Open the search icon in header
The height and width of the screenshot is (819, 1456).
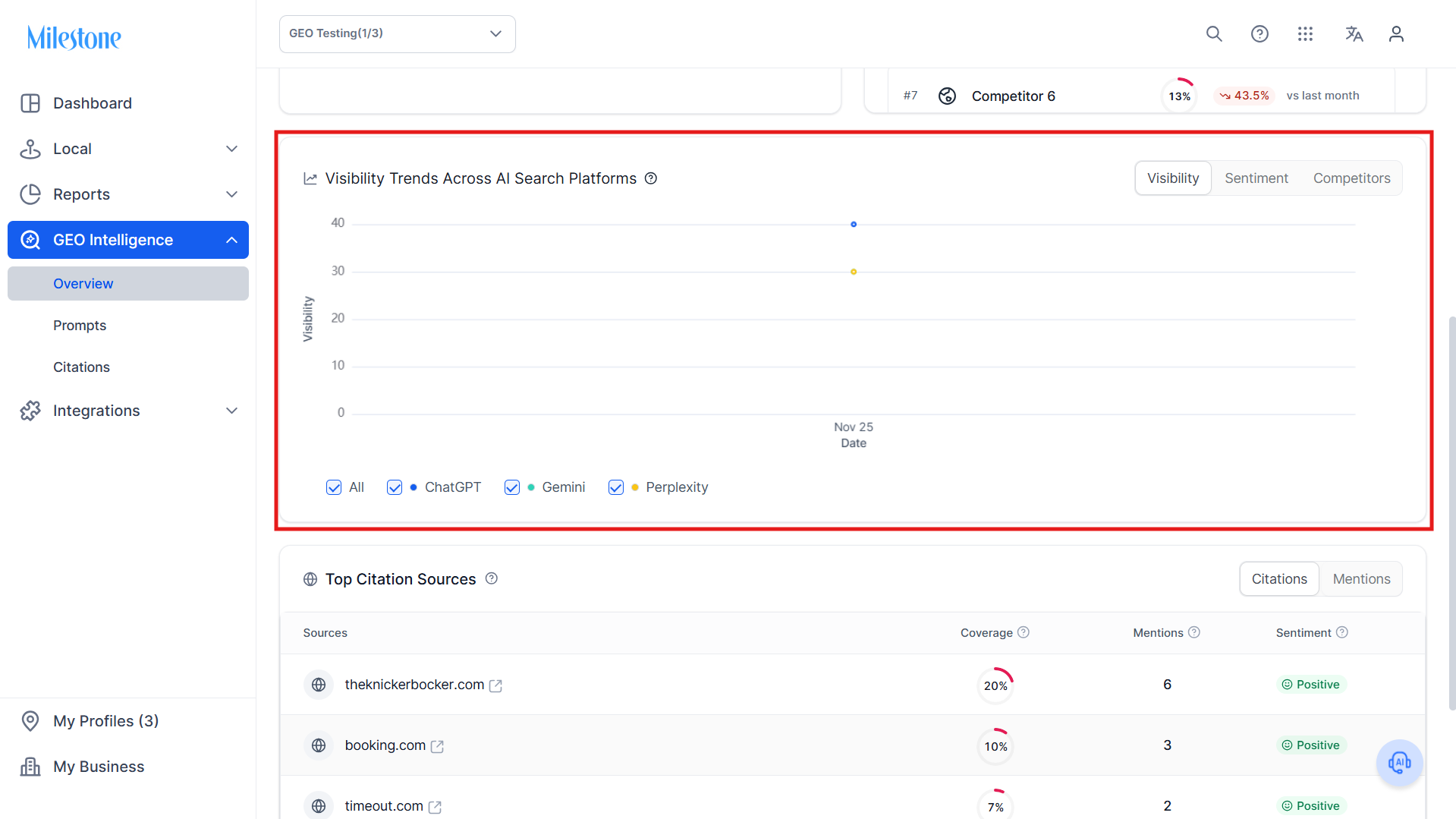(1214, 34)
